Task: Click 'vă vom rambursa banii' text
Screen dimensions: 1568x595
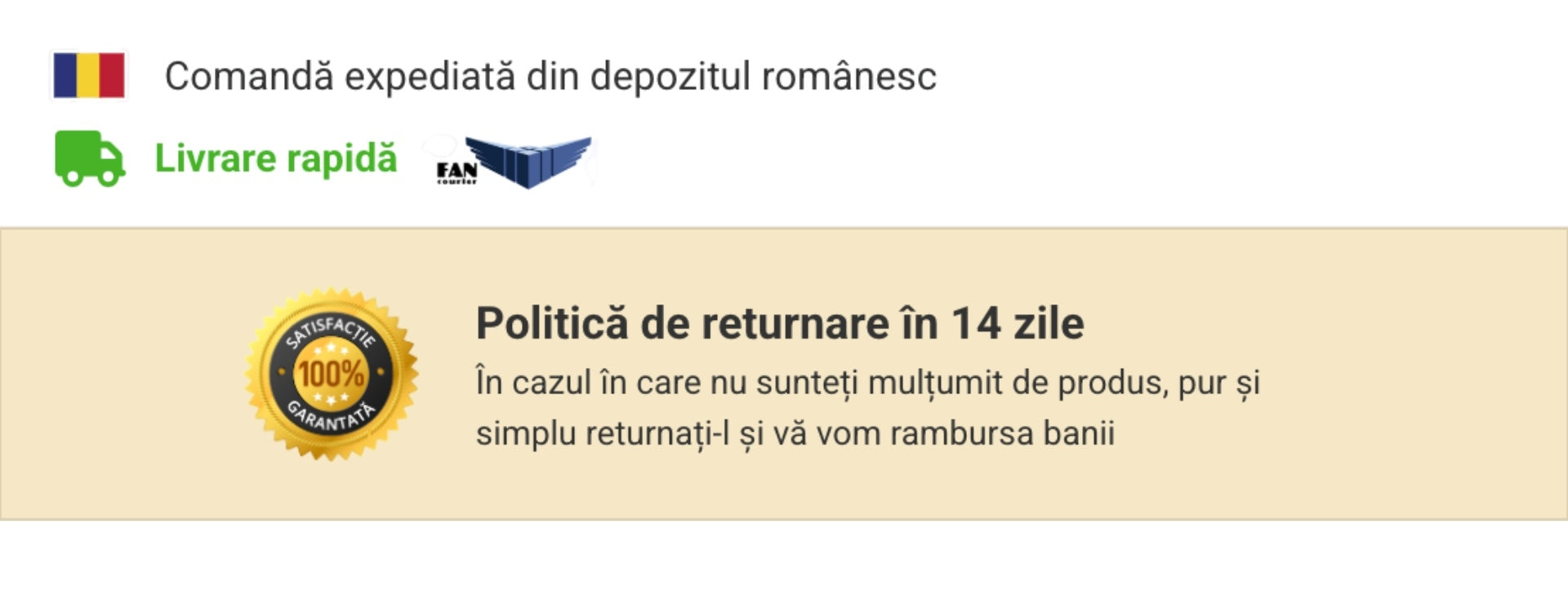Action: (x=943, y=433)
